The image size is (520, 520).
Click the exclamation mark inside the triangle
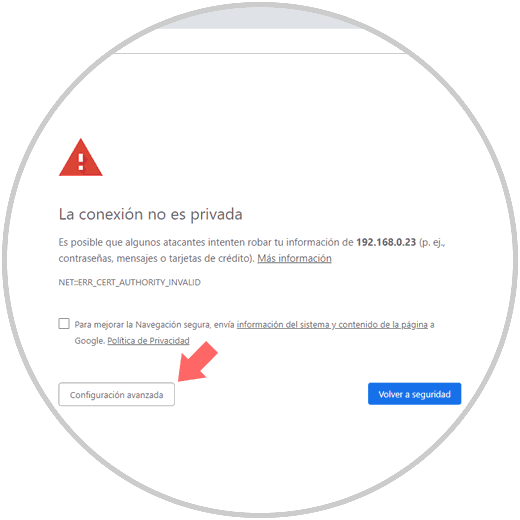pos(81,162)
